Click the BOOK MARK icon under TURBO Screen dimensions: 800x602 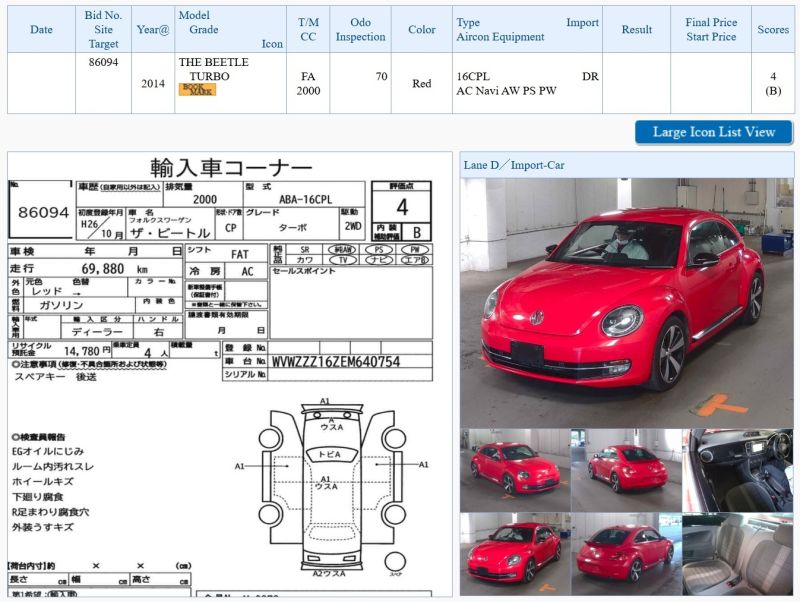click(197, 89)
